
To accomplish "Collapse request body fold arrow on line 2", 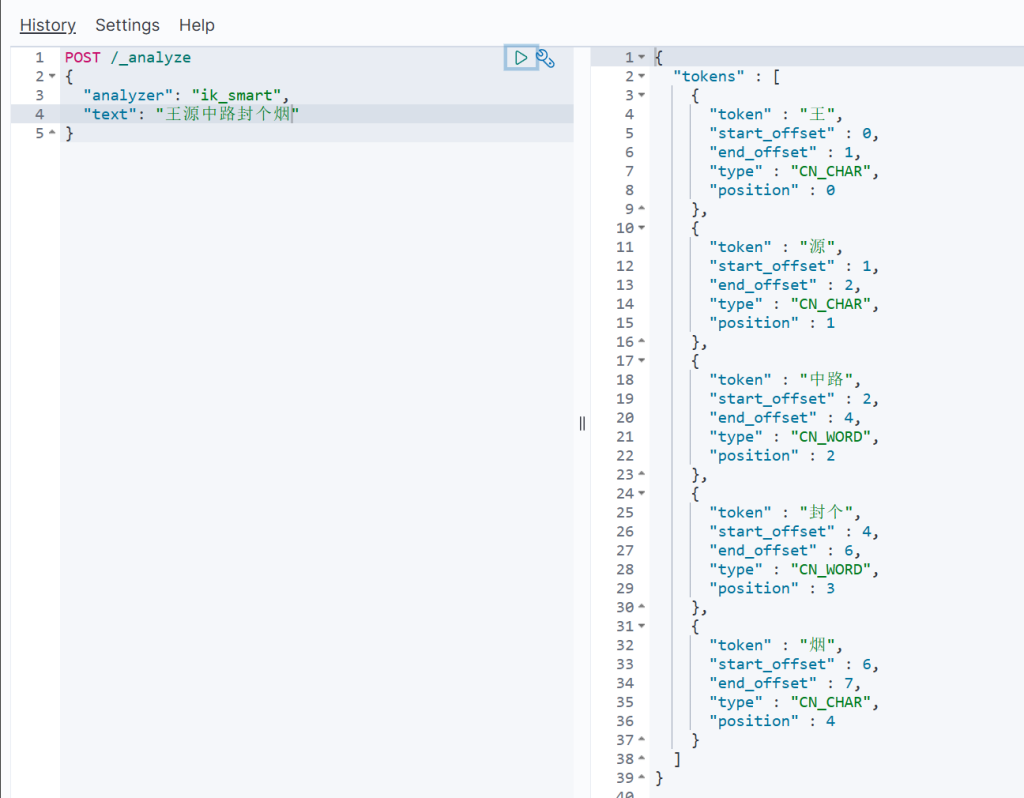I will pos(51,77).
